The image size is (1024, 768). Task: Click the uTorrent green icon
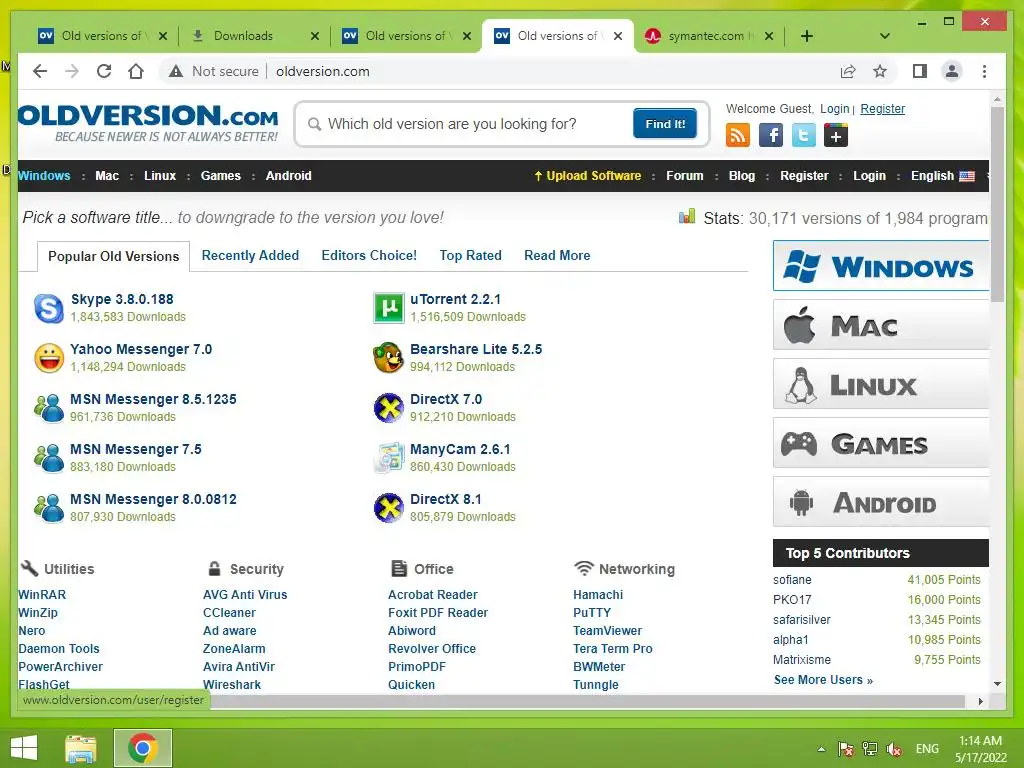coord(389,308)
